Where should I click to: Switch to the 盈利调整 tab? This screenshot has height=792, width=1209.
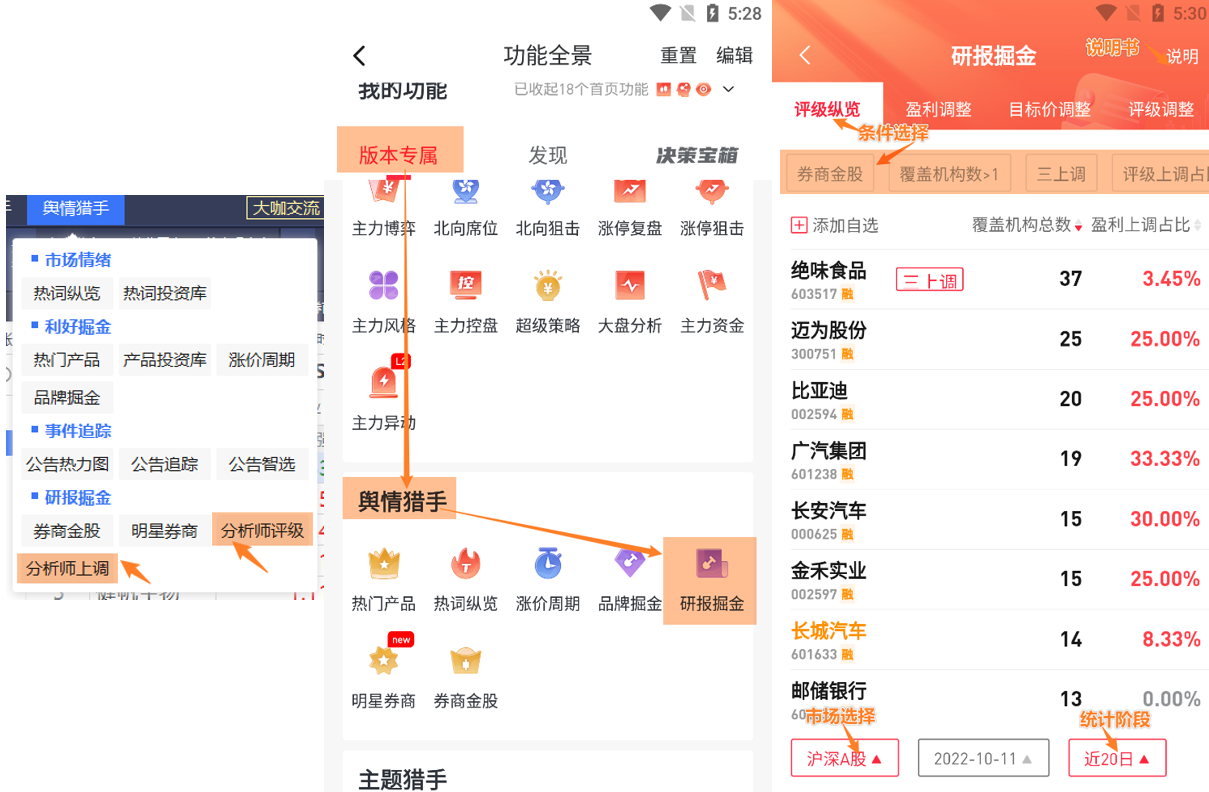point(938,109)
